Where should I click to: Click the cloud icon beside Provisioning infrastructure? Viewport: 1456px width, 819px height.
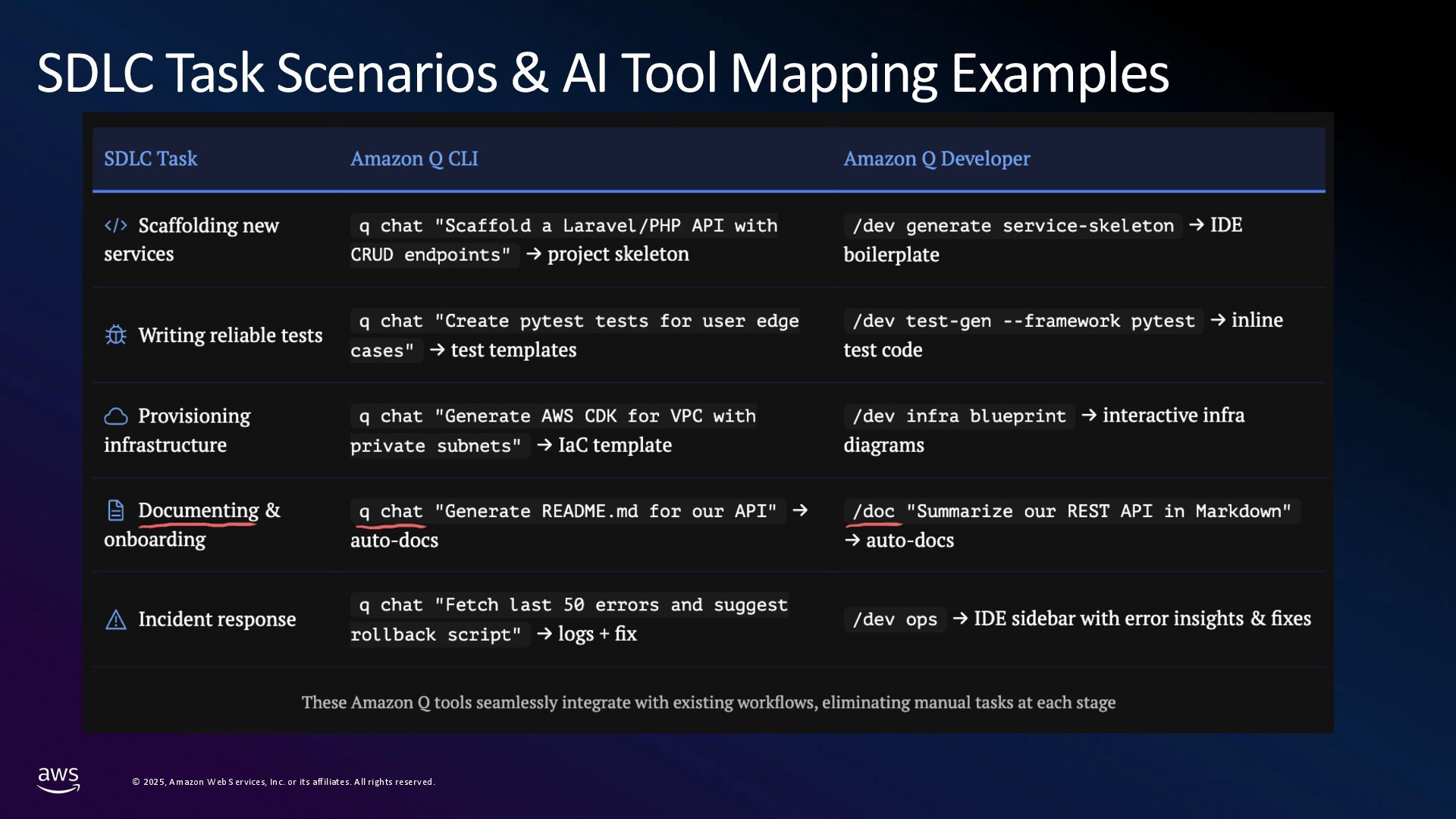pyautogui.click(x=115, y=416)
